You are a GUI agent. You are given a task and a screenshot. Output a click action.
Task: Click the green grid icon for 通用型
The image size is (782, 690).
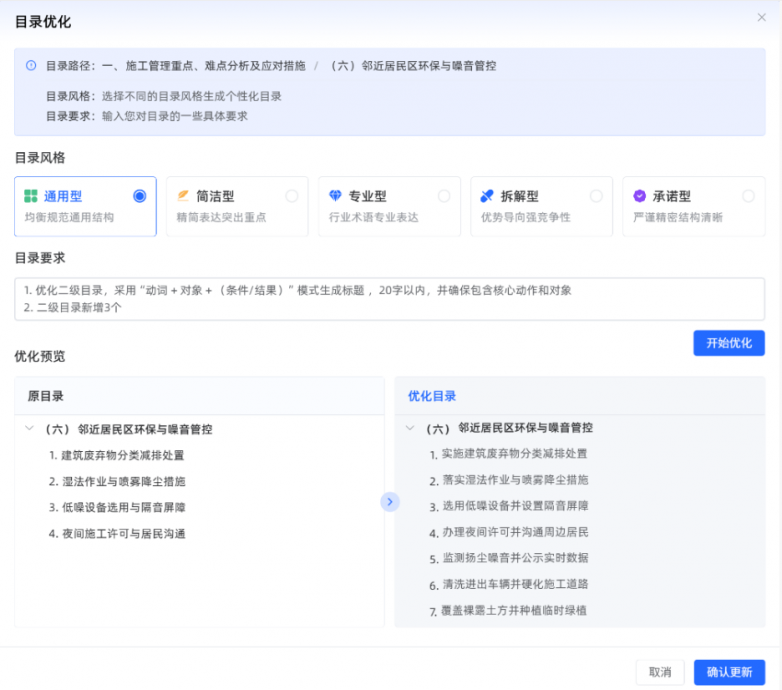[x=31, y=196]
